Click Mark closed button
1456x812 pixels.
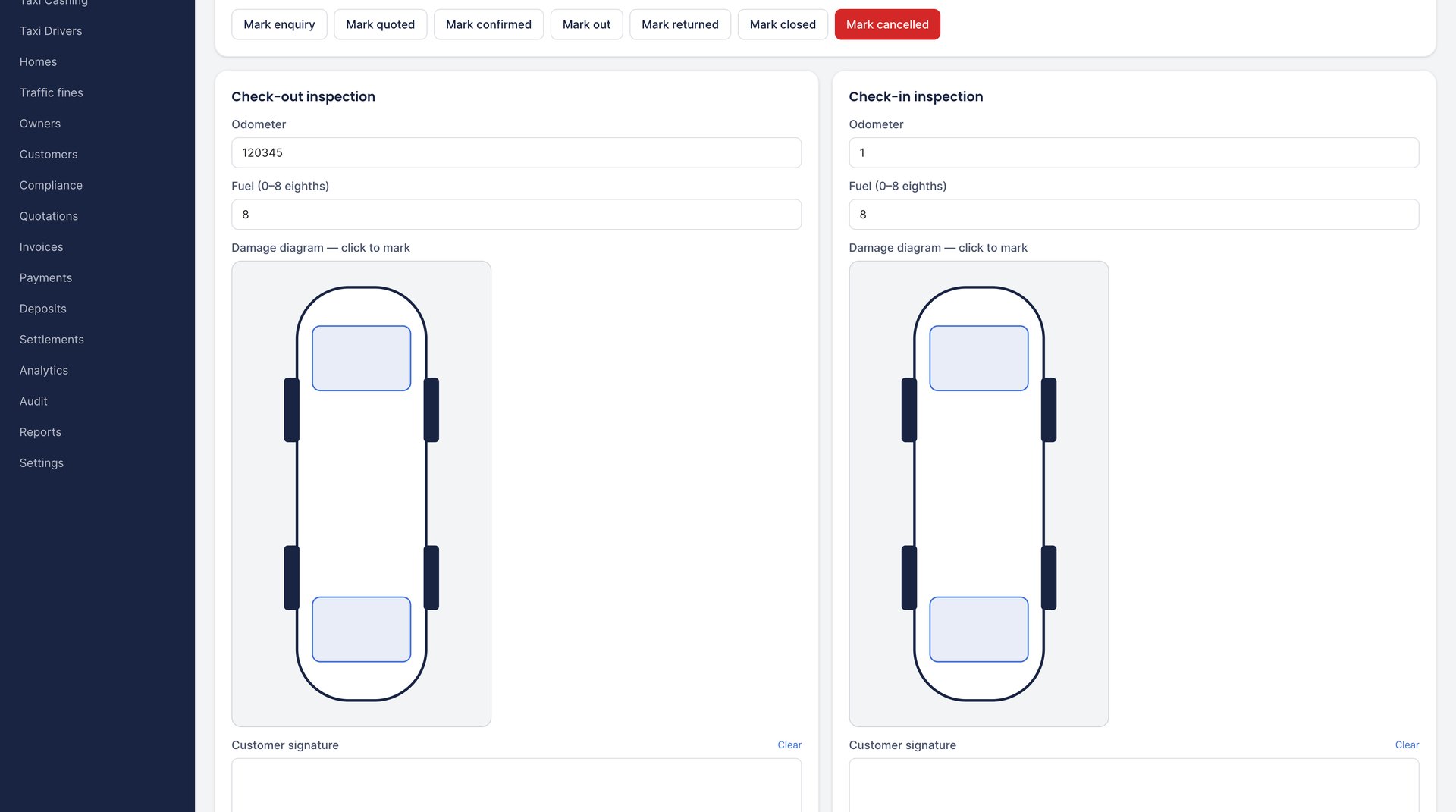click(x=783, y=24)
